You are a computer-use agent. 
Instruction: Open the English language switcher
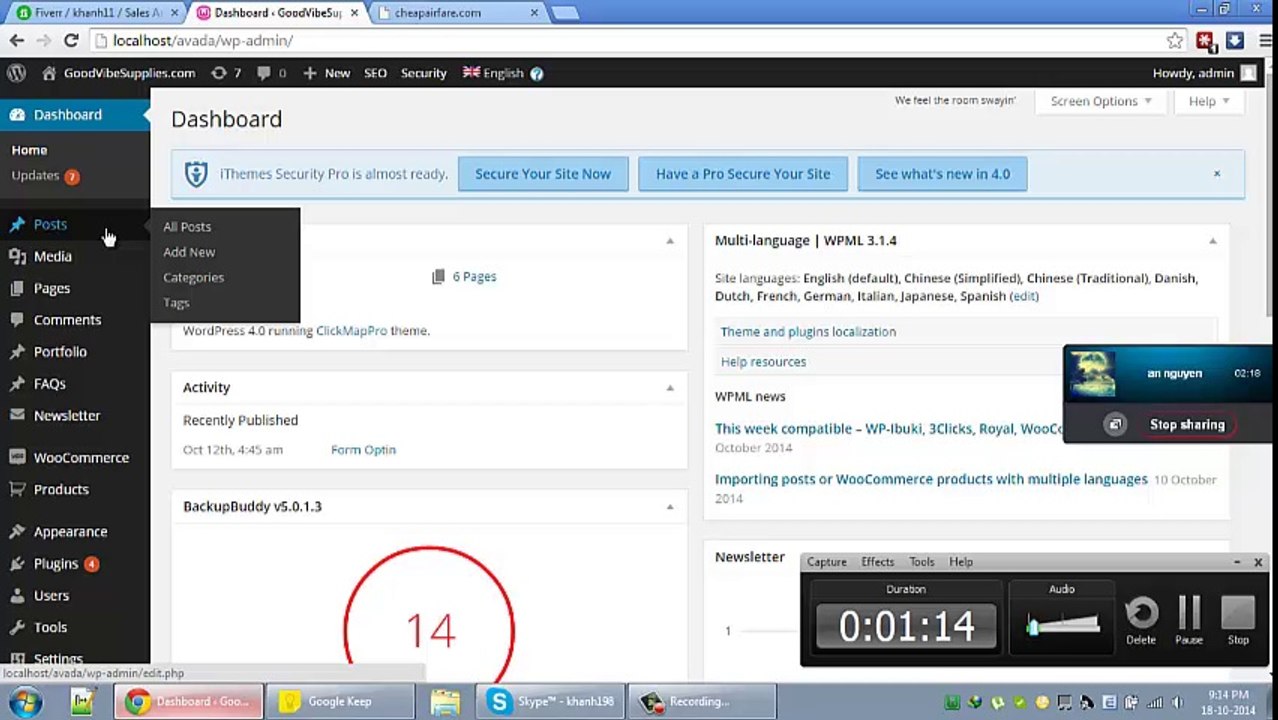tap(493, 73)
